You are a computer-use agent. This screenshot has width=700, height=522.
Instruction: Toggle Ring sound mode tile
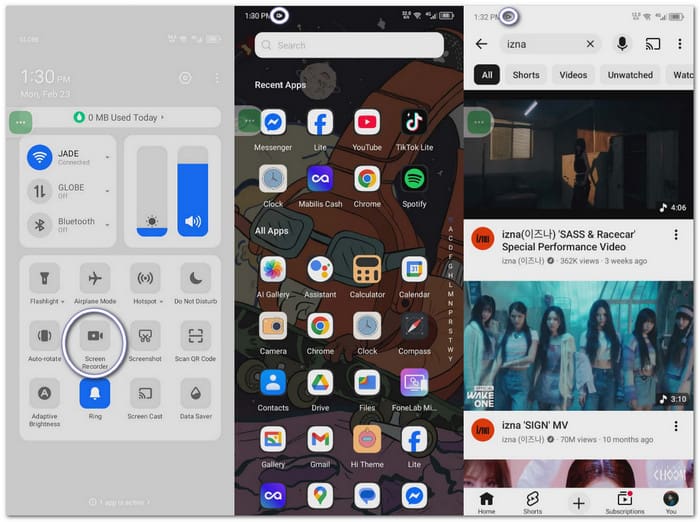pos(95,393)
